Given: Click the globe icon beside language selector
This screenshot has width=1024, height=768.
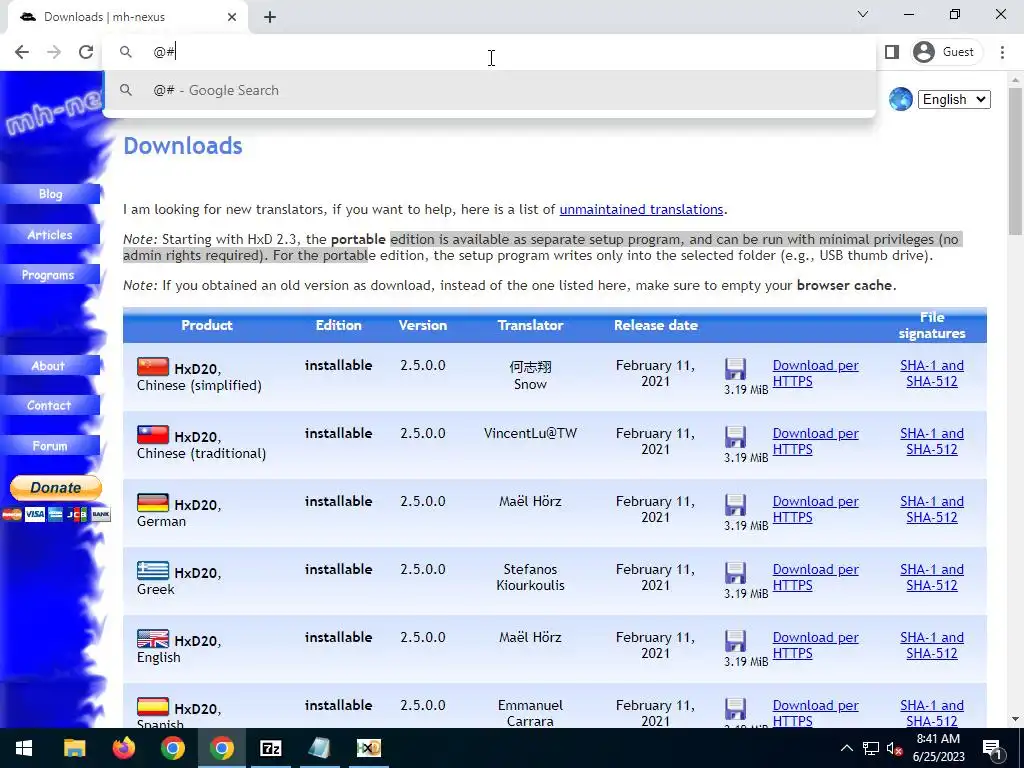Looking at the screenshot, I should tap(901, 99).
